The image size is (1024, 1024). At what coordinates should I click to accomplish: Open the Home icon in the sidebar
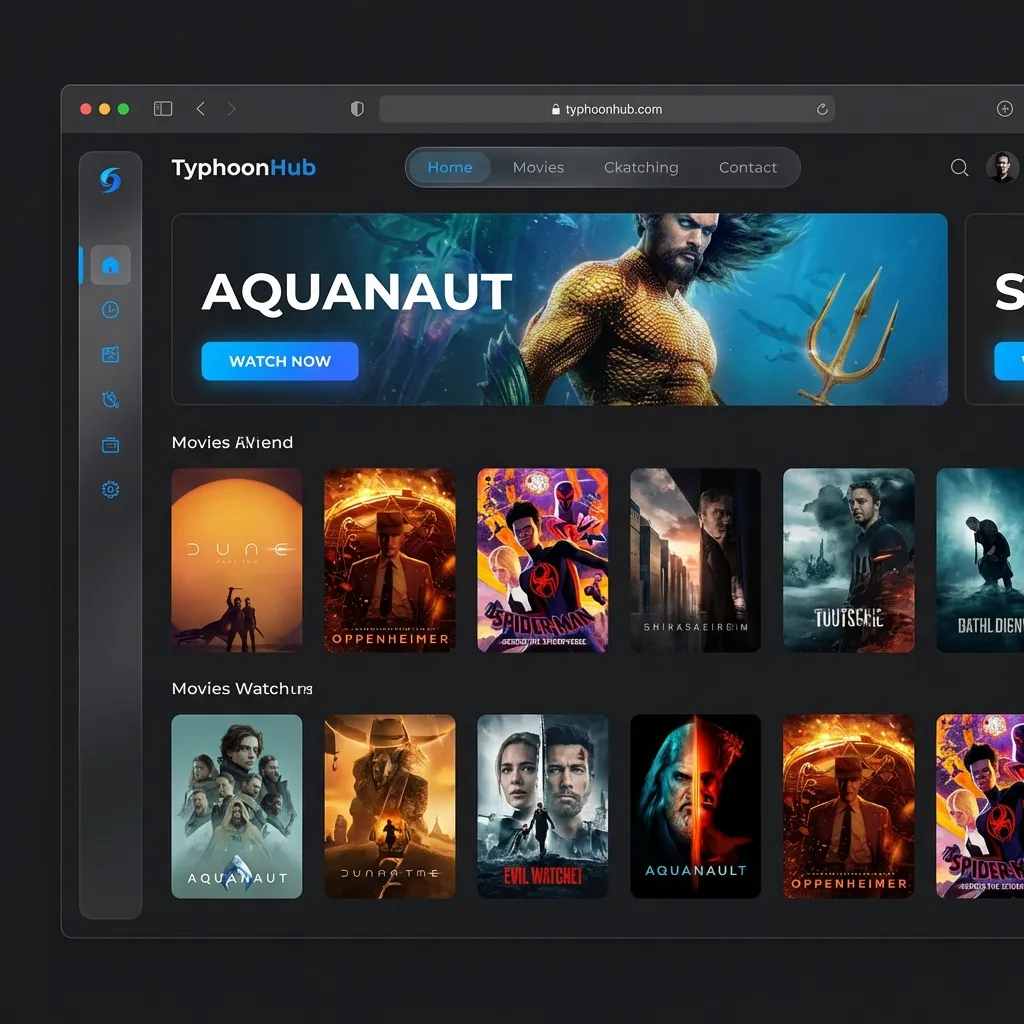pyautogui.click(x=110, y=265)
